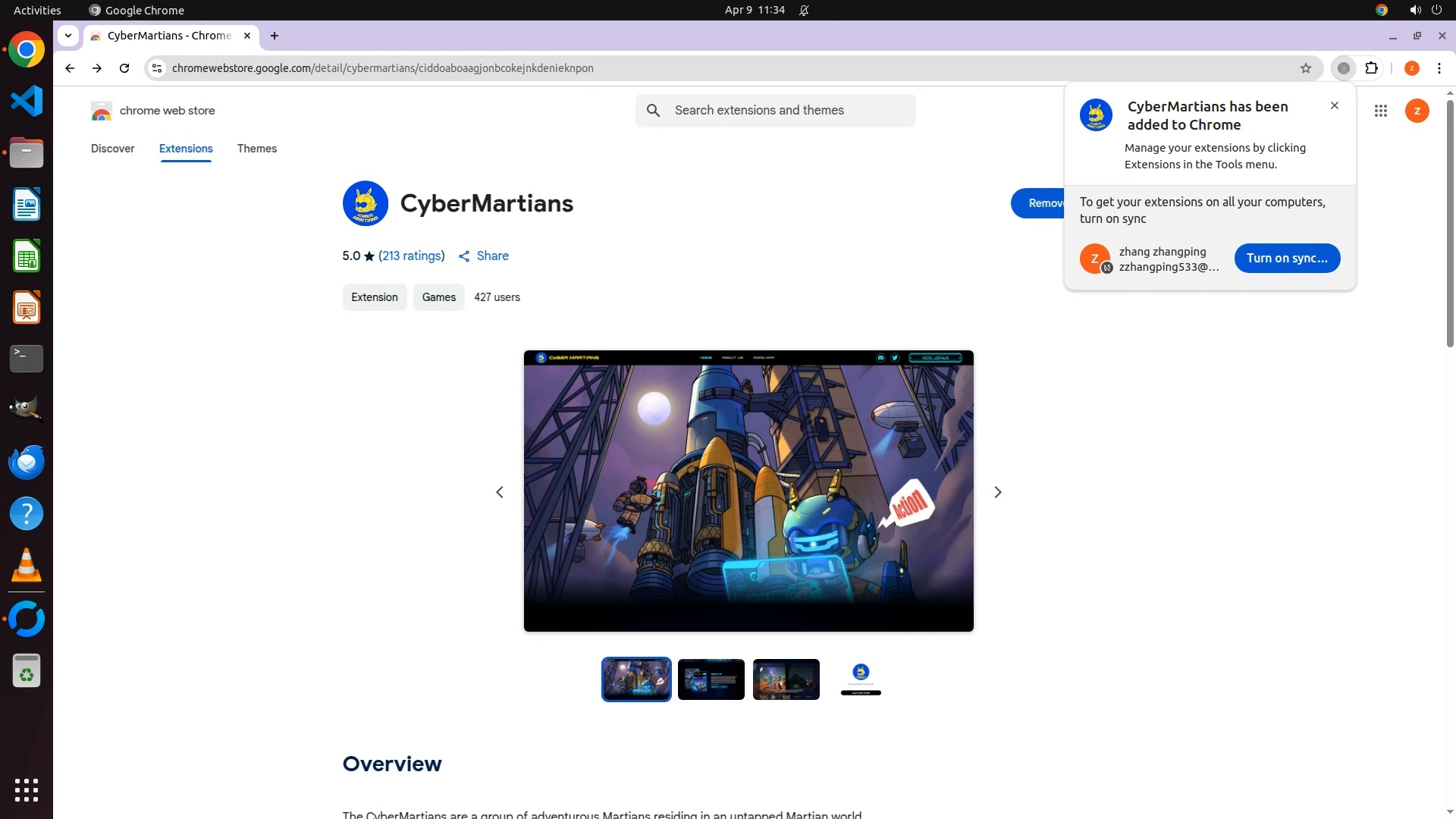
Task: Click the Games category chip
Action: tap(438, 297)
